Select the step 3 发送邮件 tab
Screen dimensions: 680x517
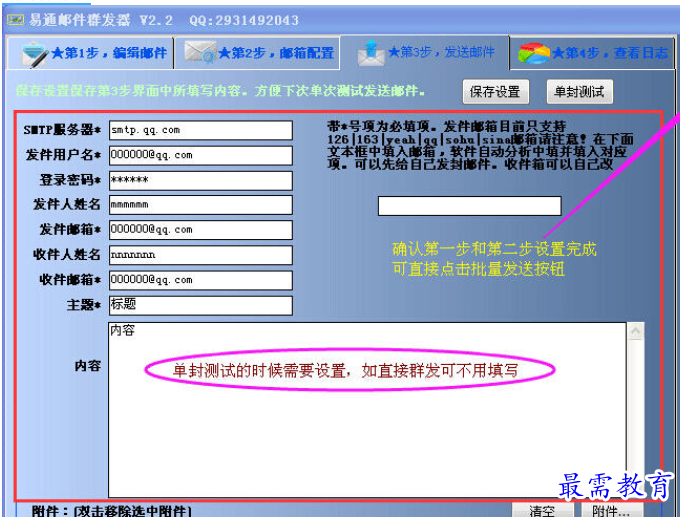425,53
